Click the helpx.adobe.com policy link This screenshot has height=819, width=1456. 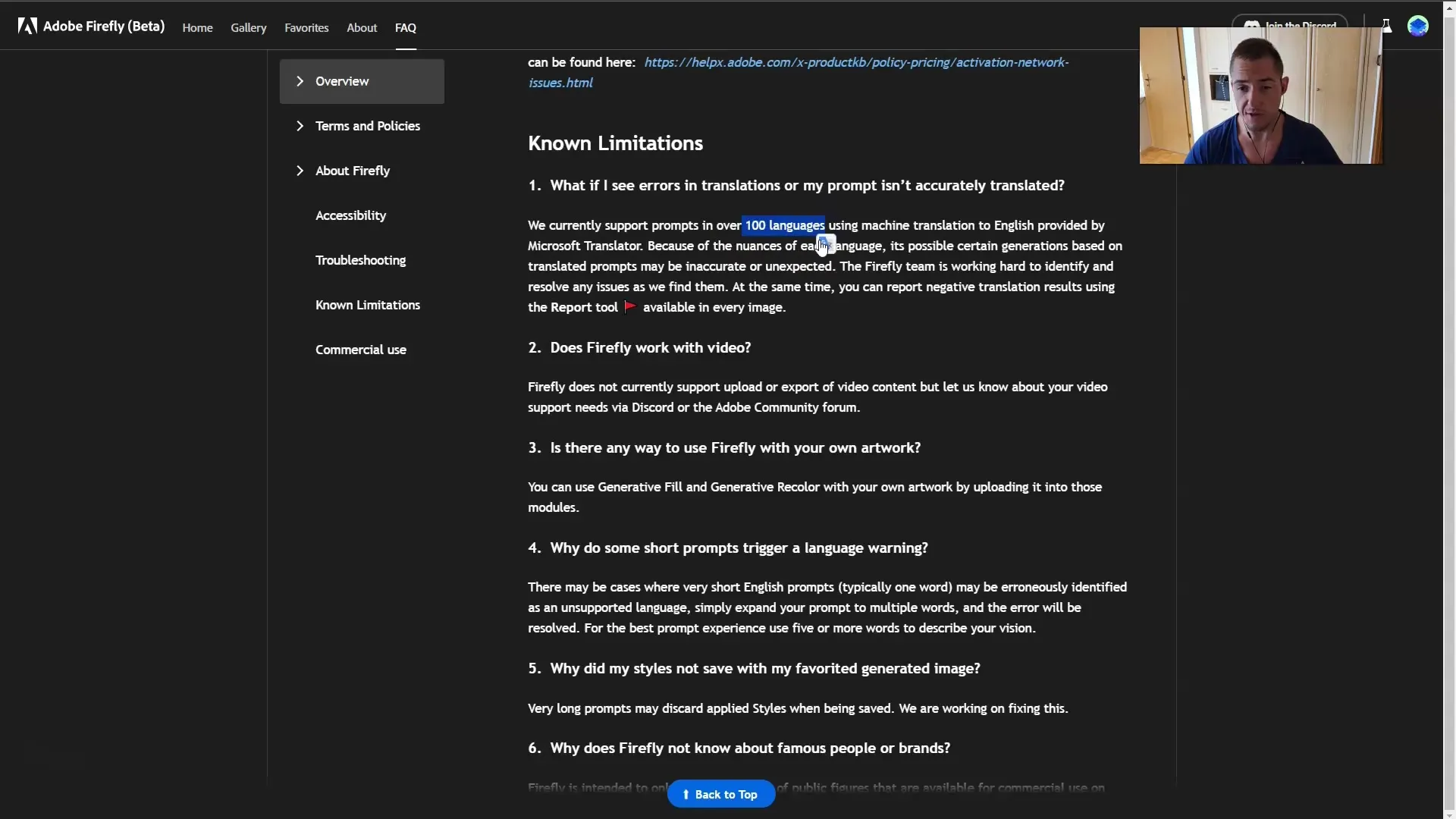pyautogui.click(x=798, y=71)
